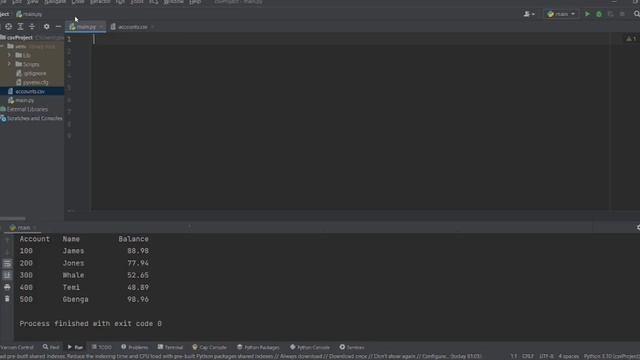Viewport: 640px width, 360px height.
Task: Select the .gitignore file in the tree
Action: tap(31, 73)
